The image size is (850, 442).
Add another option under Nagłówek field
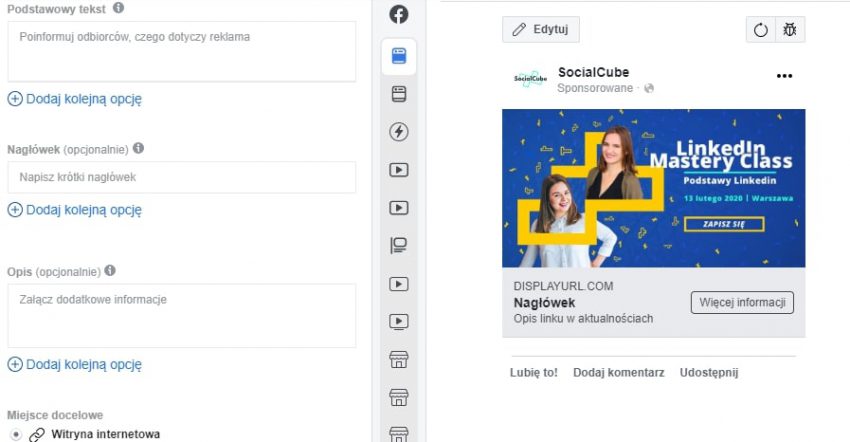click(75, 210)
